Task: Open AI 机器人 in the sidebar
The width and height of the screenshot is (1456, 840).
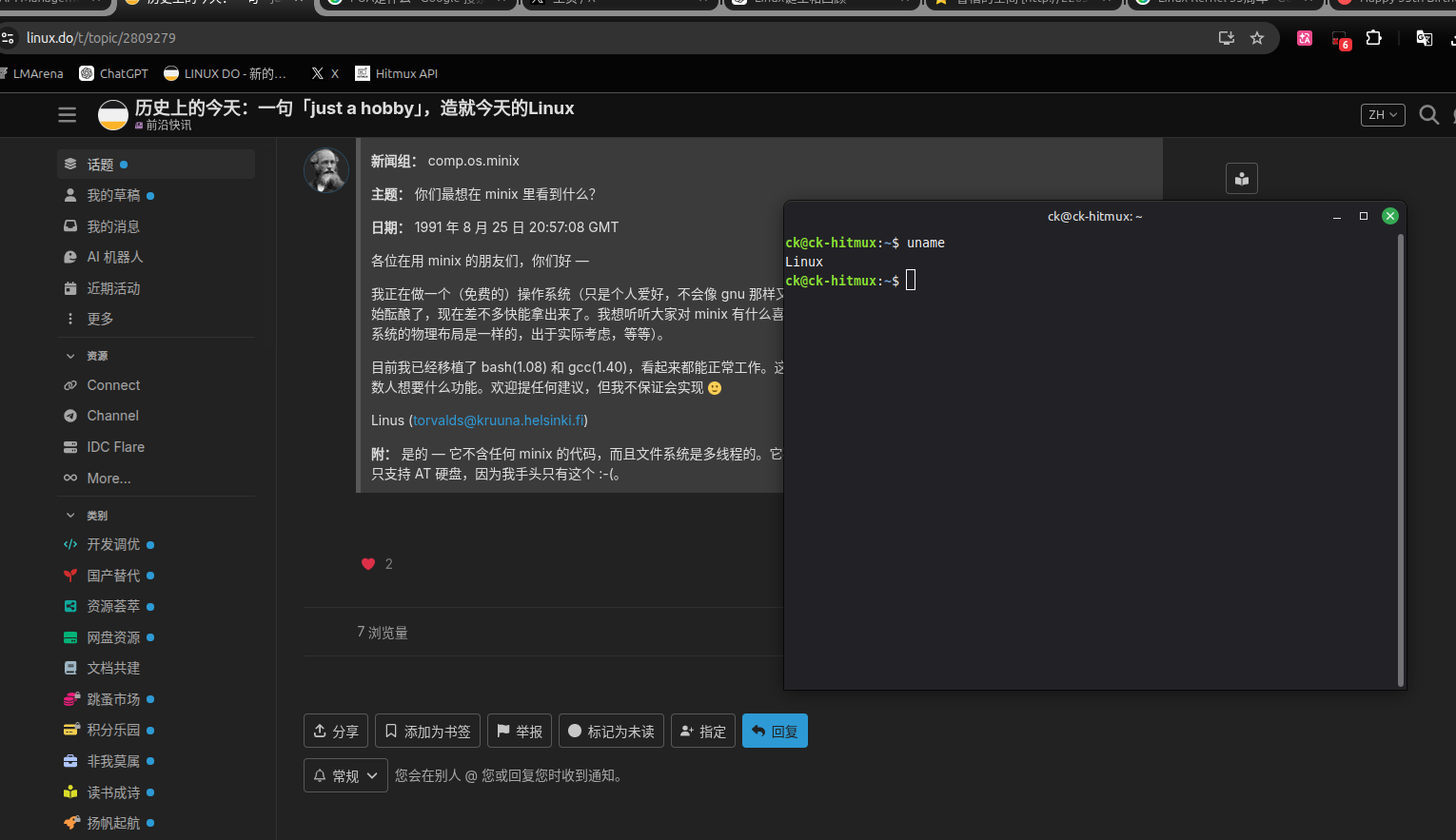Action: [x=156, y=257]
